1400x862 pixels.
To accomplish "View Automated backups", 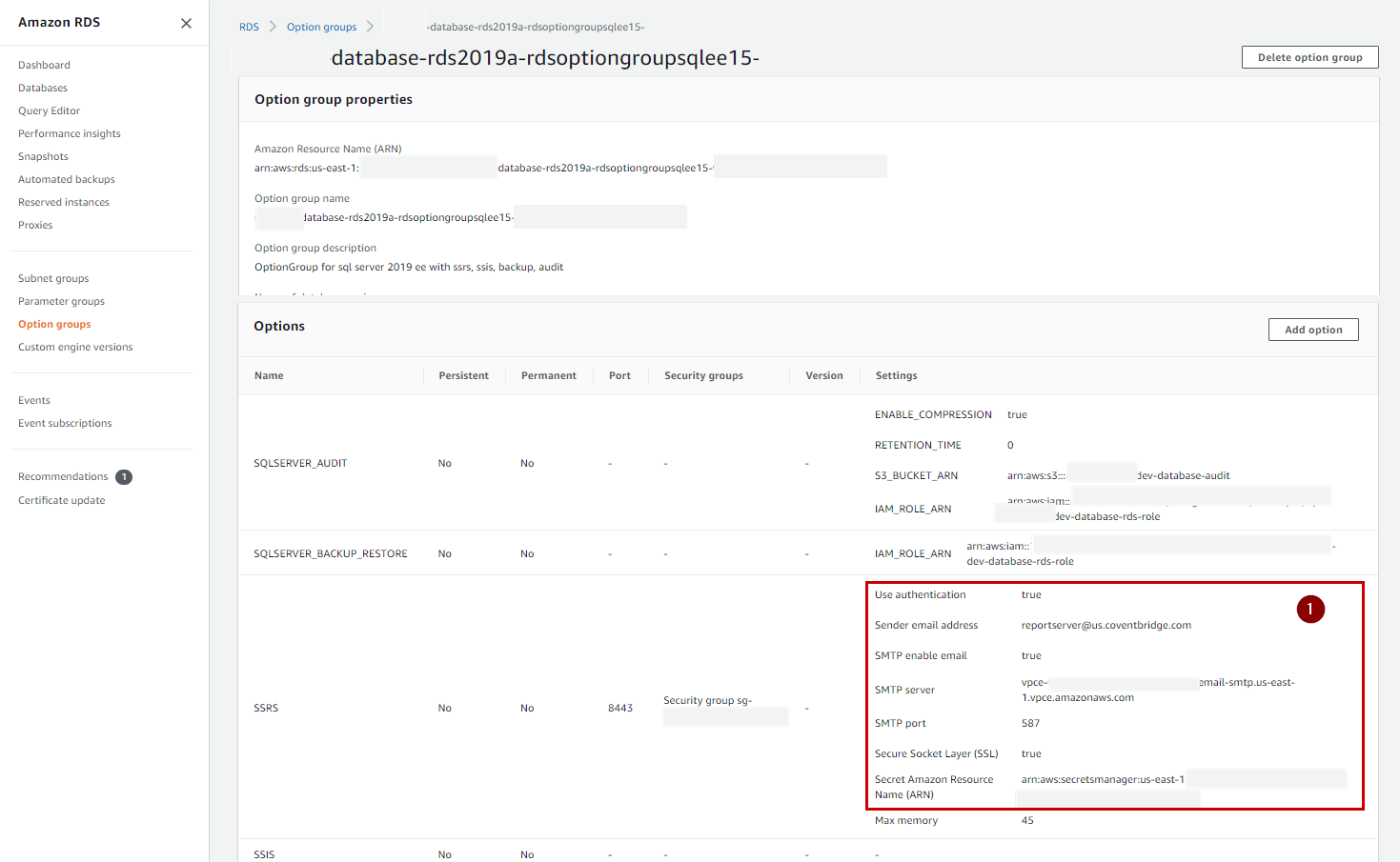I will pyautogui.click(x=66, y=178).
